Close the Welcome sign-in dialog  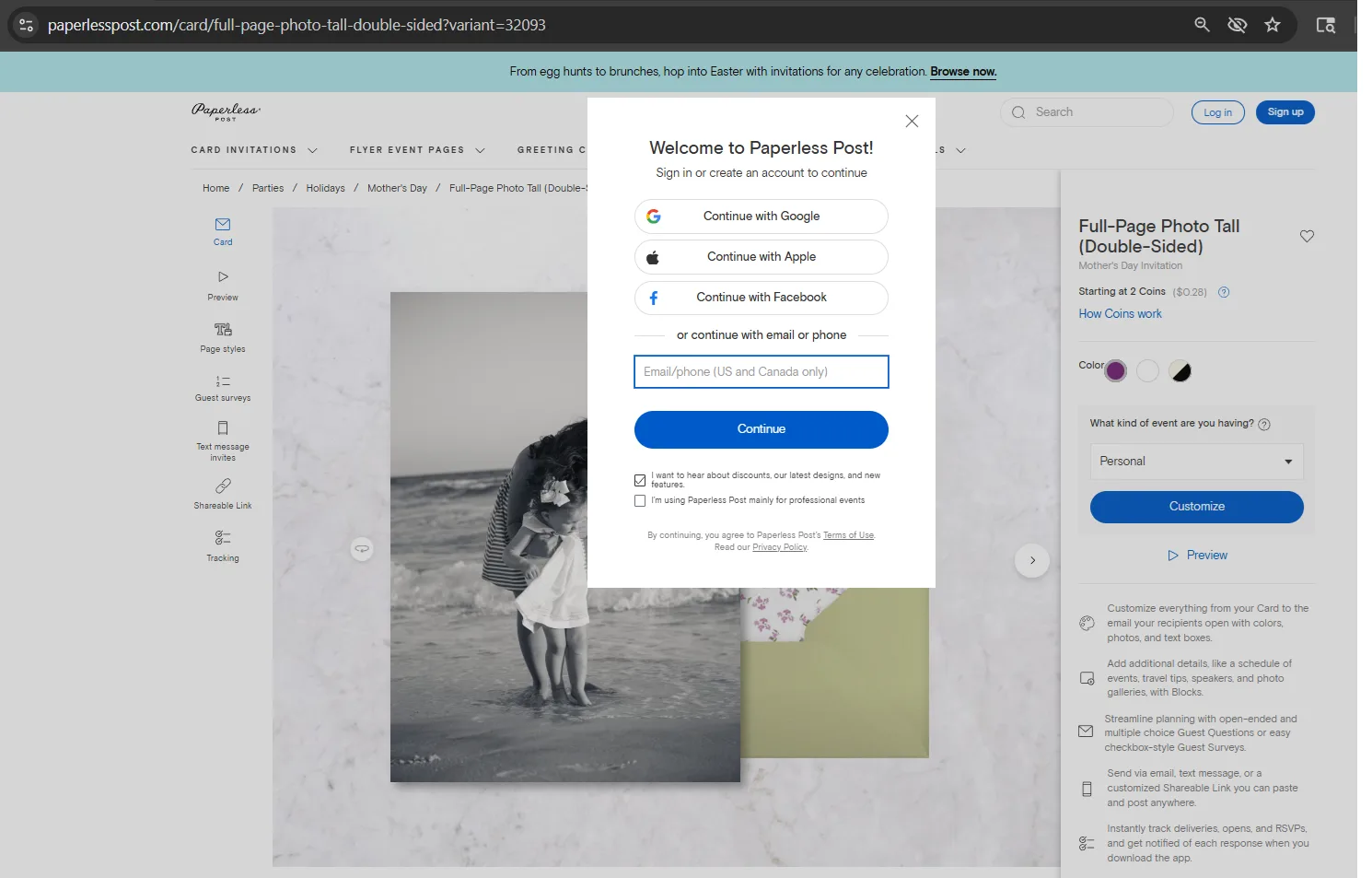tap(912, 121)
